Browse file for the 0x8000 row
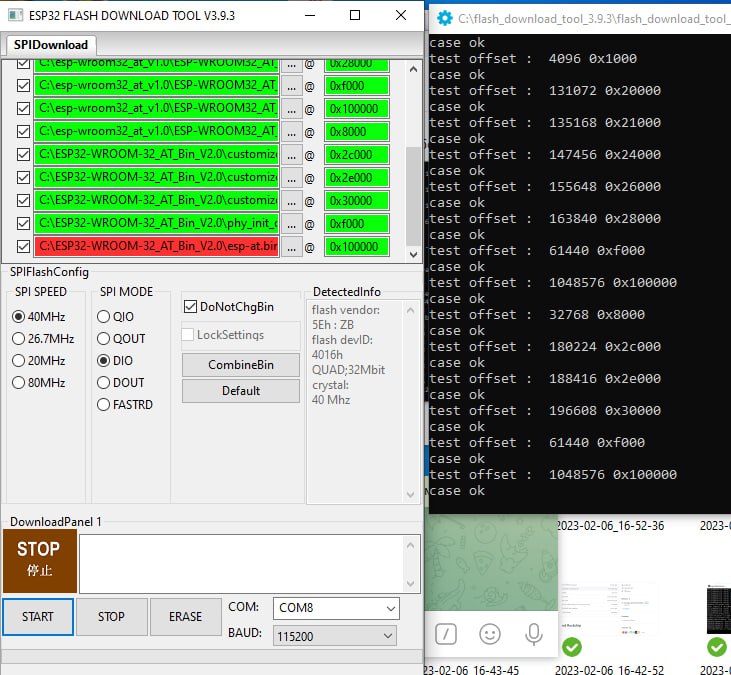The image size is (731, 675). click(x=291, y=132)
